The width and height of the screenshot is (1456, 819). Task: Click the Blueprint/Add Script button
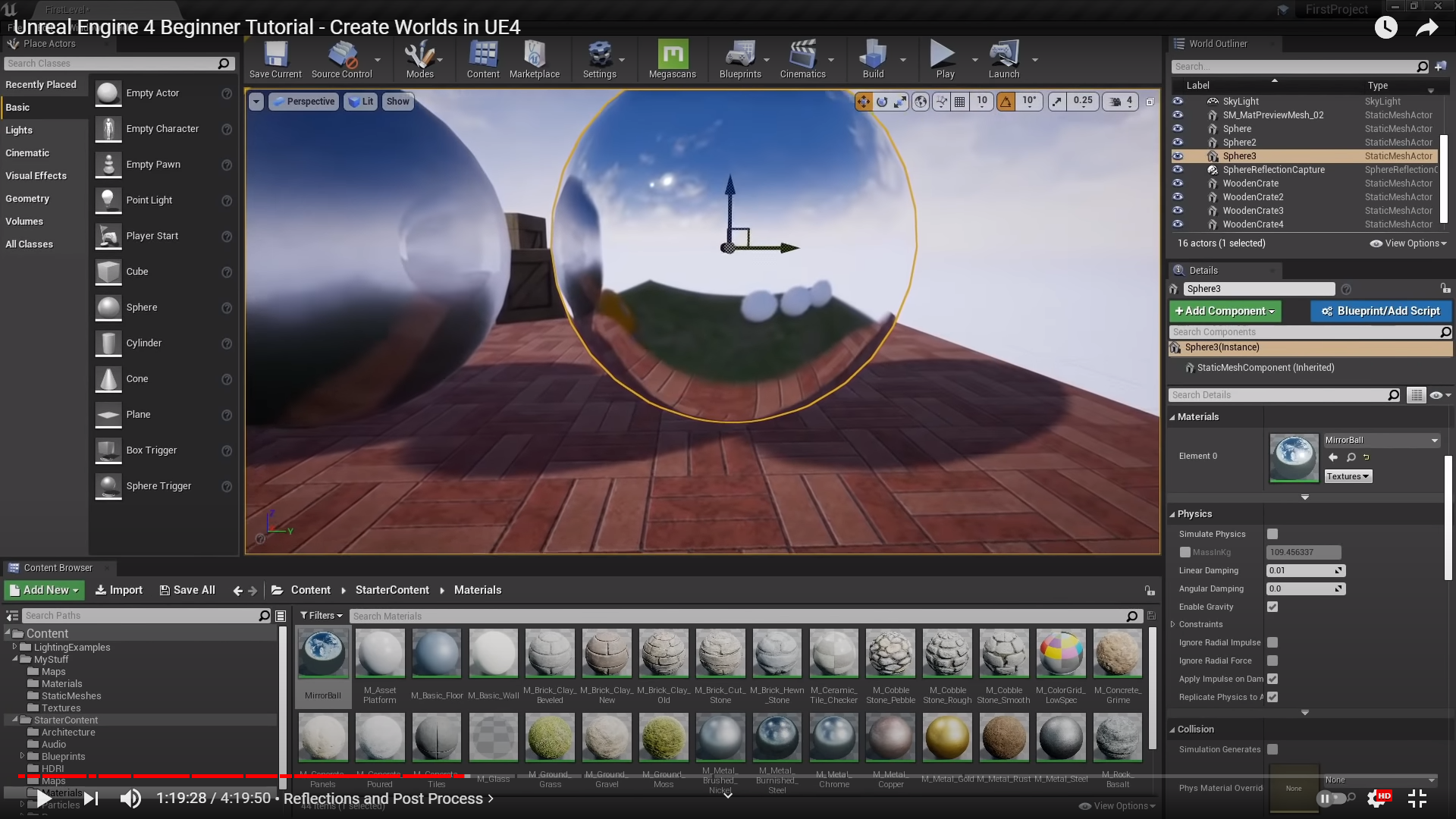pos(1380,311)
